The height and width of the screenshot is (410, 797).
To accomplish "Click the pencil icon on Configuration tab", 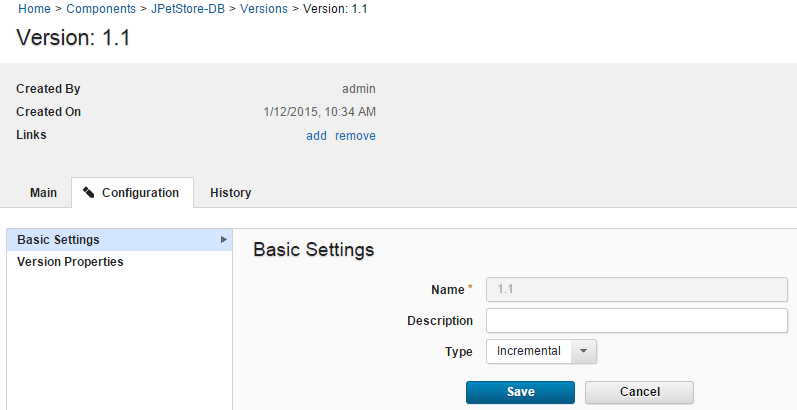I will point(89,192).
